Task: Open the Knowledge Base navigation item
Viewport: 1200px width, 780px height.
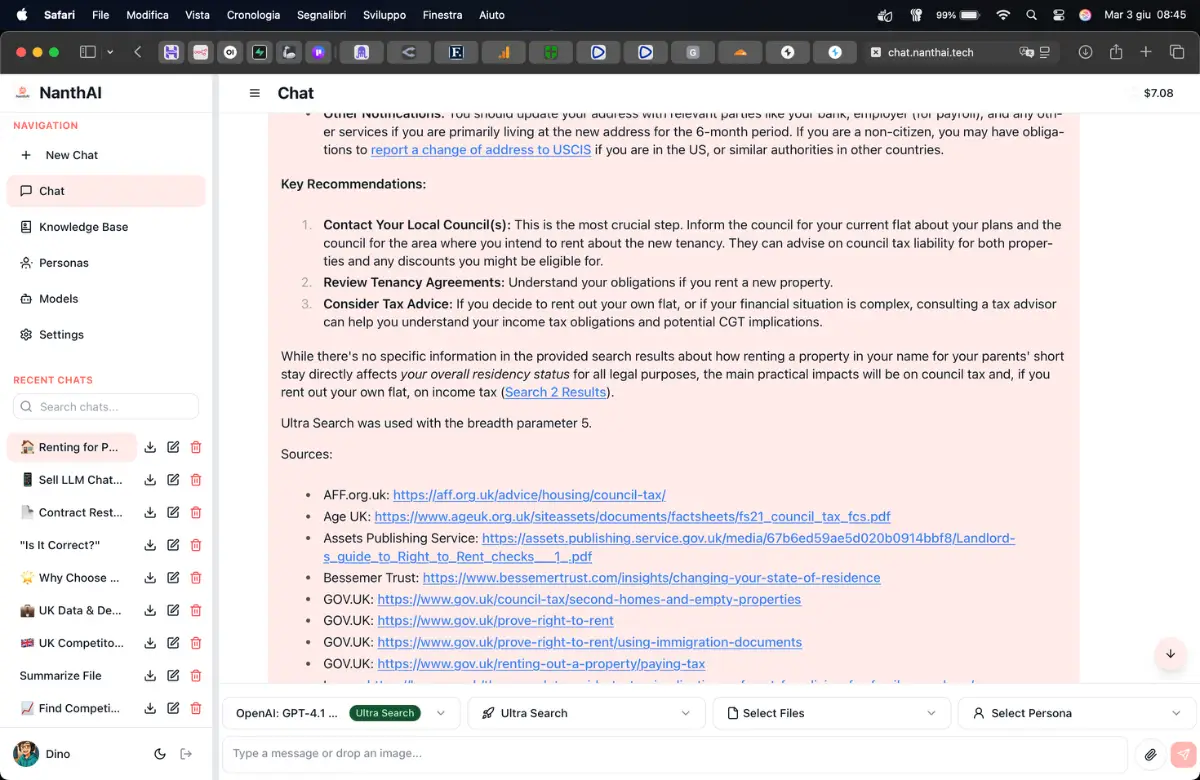Action: [x=83, y=227]
